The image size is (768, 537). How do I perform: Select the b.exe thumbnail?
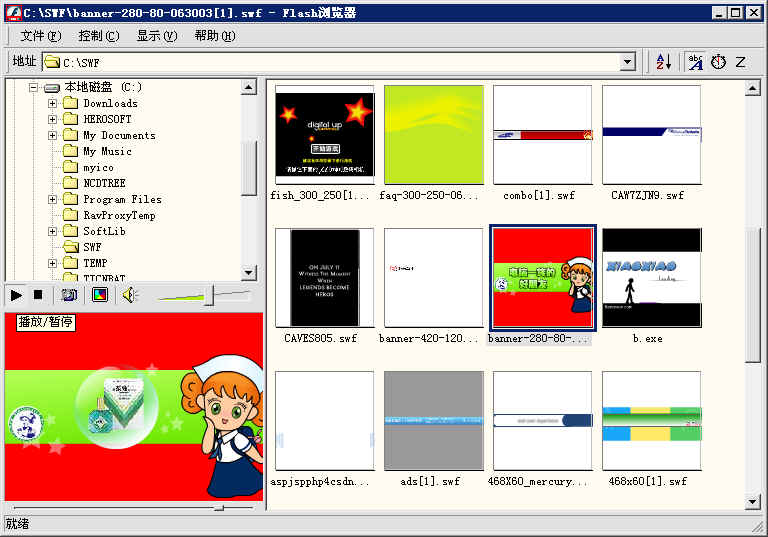pyautogui.click(x=652, y=278)
